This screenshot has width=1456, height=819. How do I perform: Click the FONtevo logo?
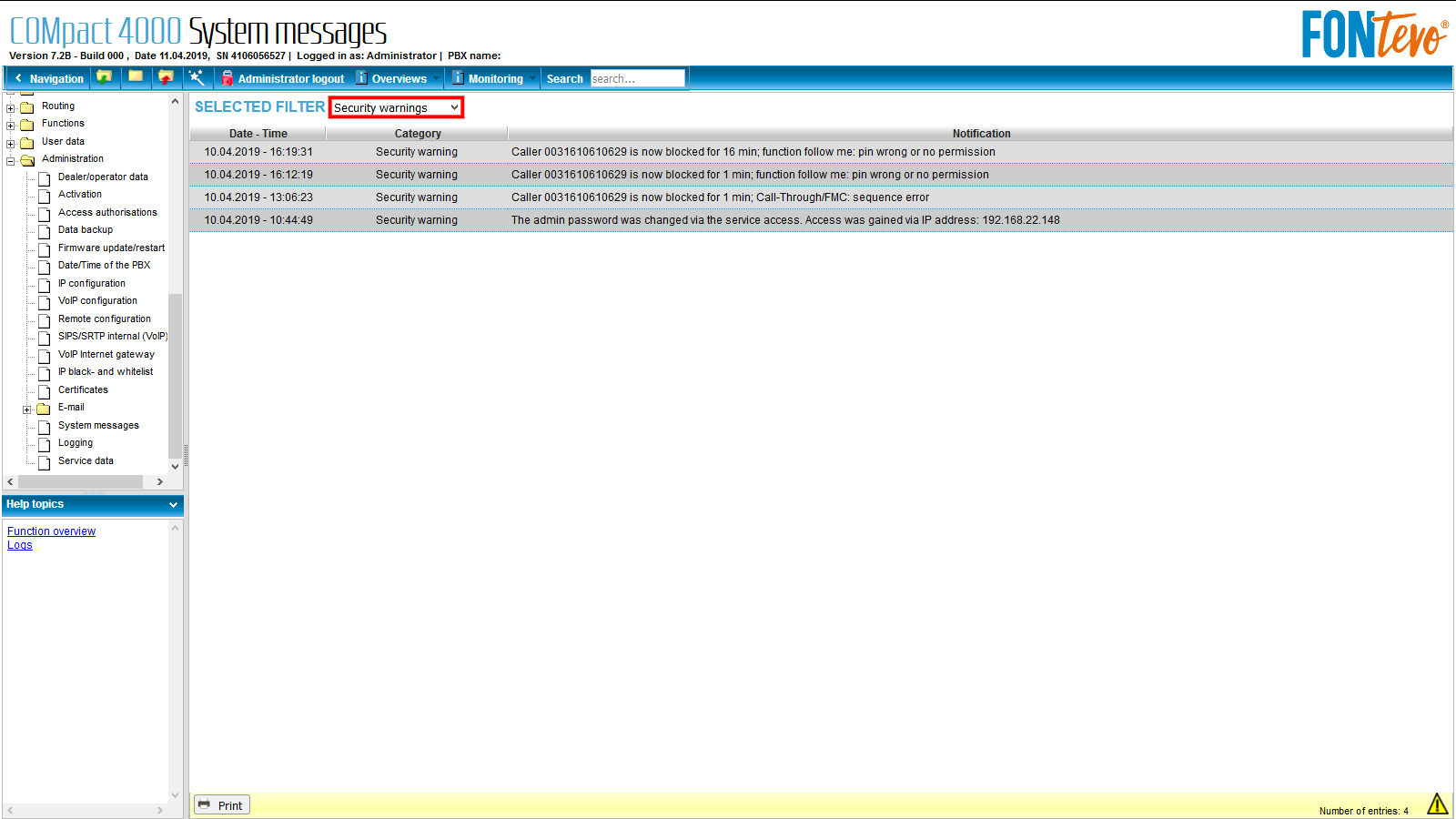[1374, 35]
